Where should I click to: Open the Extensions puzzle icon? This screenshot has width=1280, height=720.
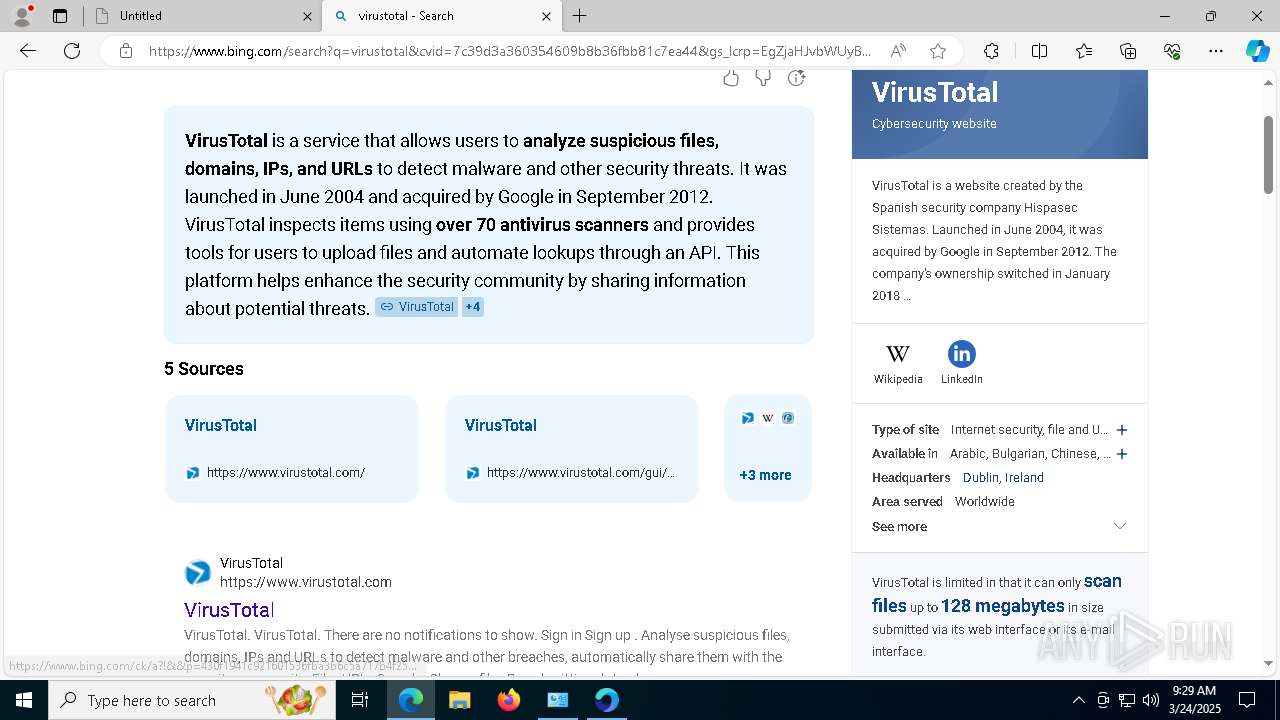(x=991, y=51)
